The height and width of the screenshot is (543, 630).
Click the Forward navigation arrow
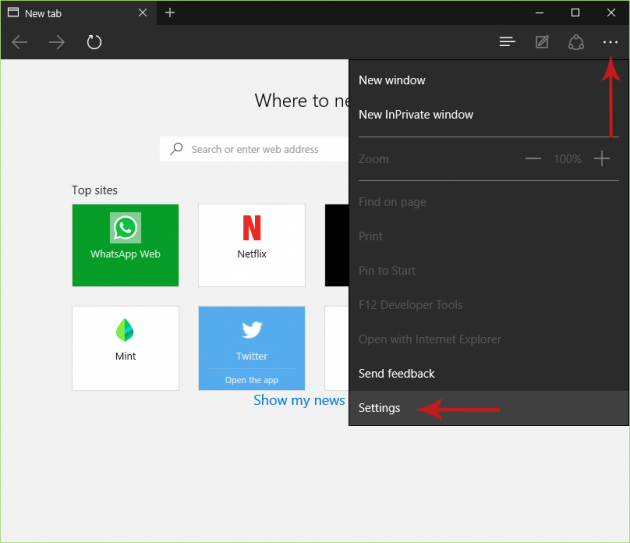pyautogui.click(x=57, y=42)
